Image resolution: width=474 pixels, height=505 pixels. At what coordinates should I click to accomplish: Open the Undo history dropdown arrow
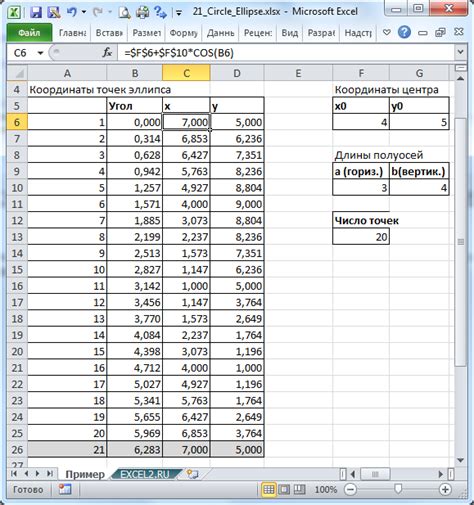point(84,12)
